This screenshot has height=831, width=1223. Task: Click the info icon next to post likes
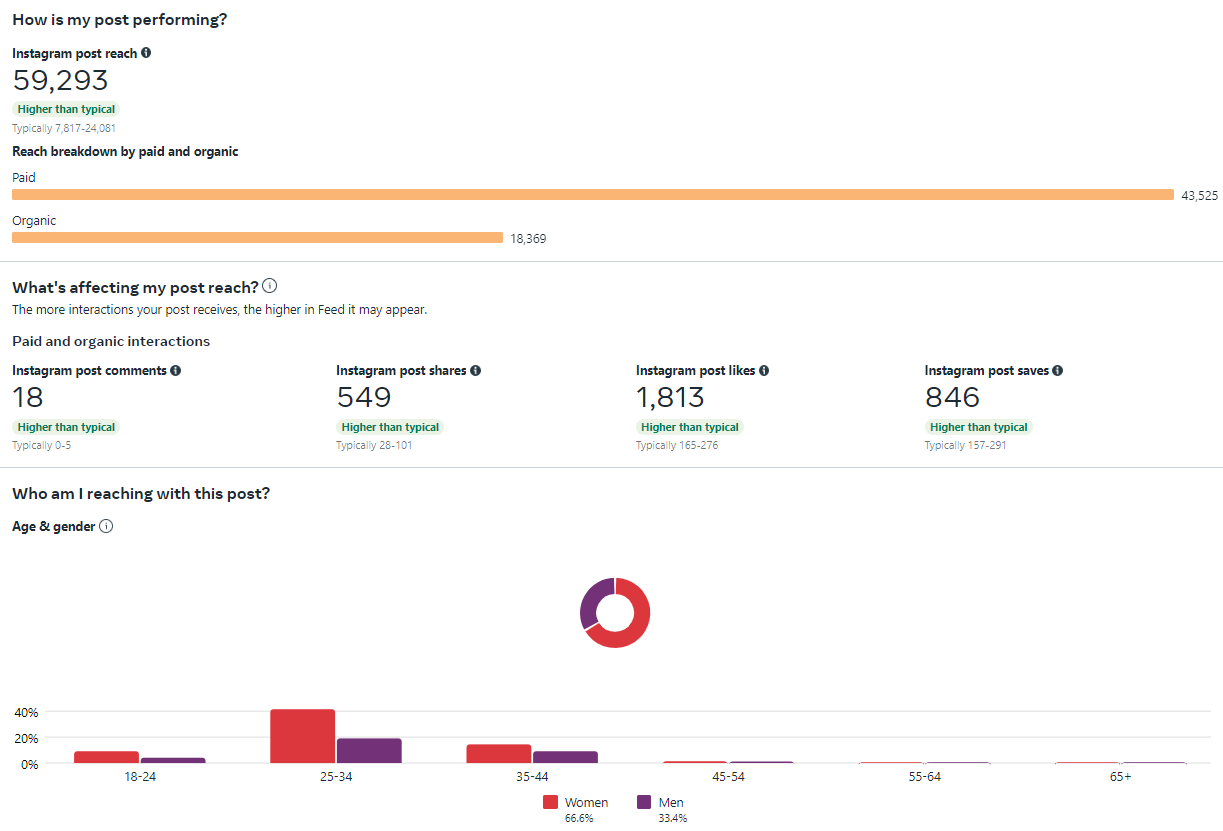764,370
